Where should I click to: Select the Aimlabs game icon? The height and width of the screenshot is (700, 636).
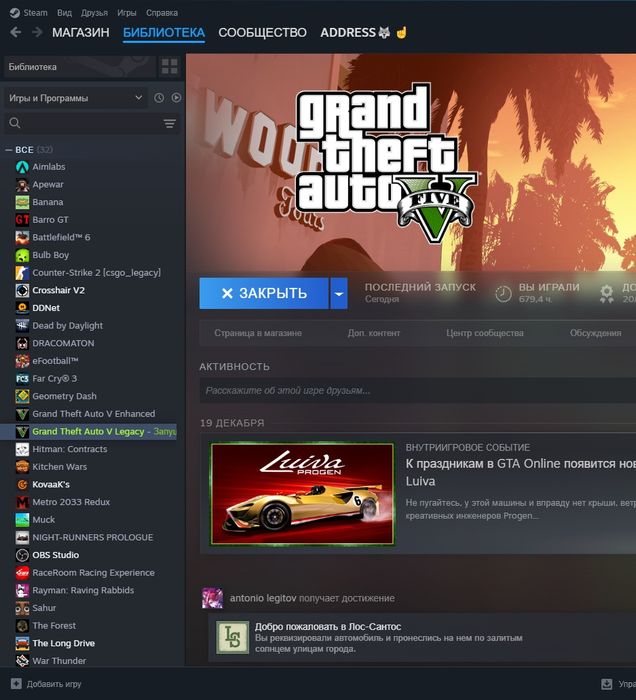coord(22,167)
